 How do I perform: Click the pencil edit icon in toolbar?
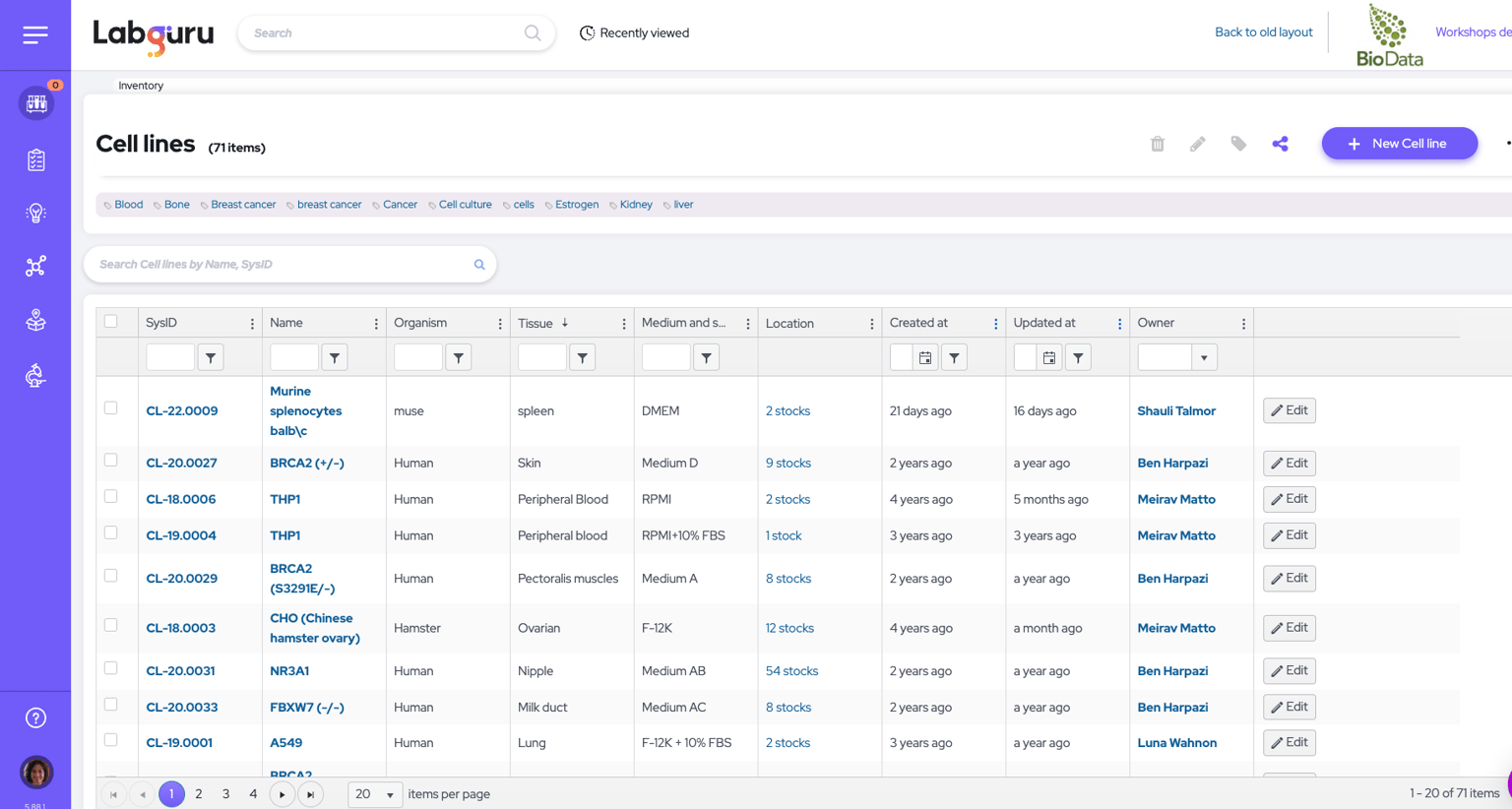click(x=1198, y=144)
